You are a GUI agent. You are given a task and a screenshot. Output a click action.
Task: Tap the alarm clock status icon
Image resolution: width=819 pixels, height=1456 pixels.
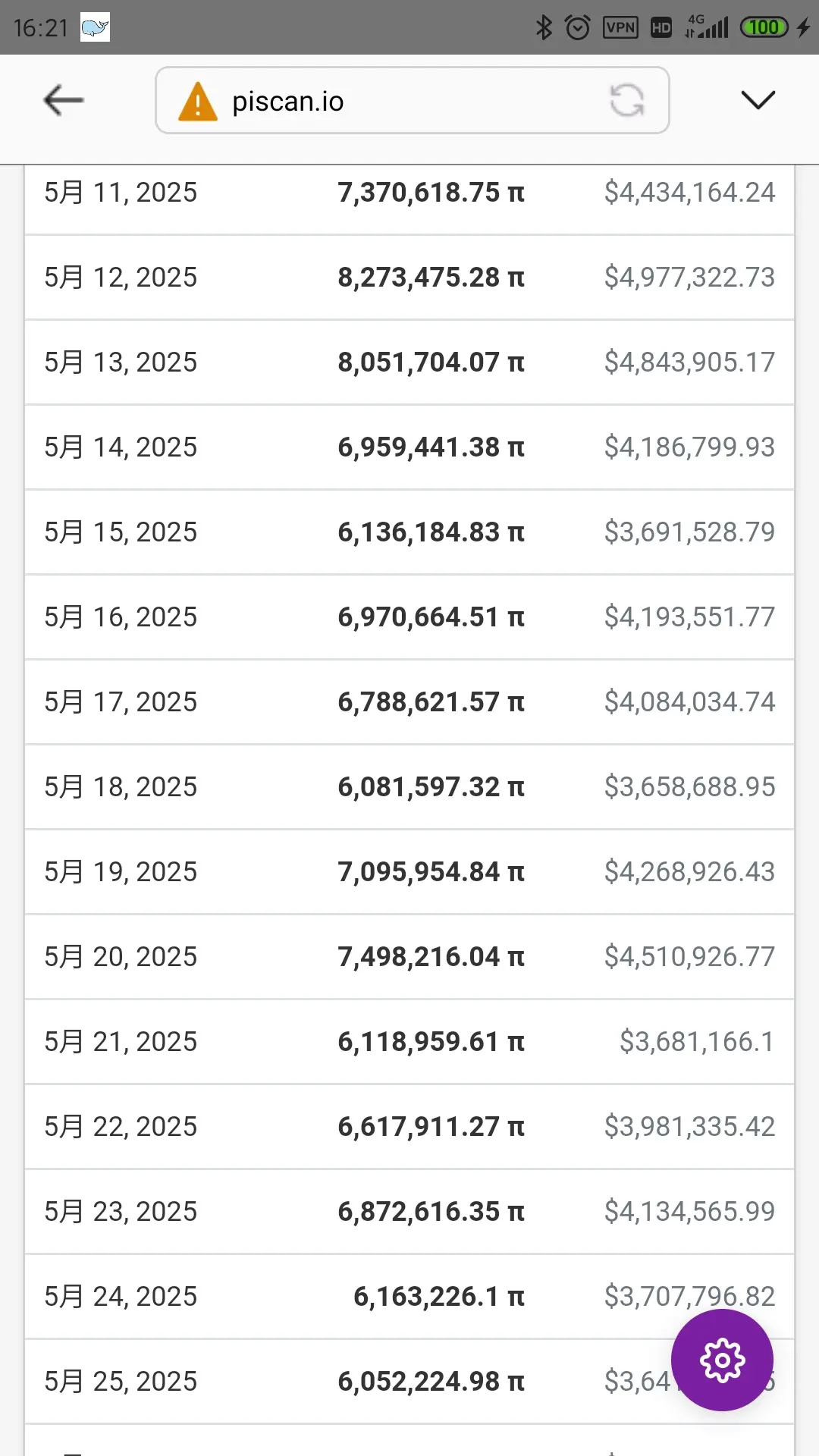click(x=578, y=28)
